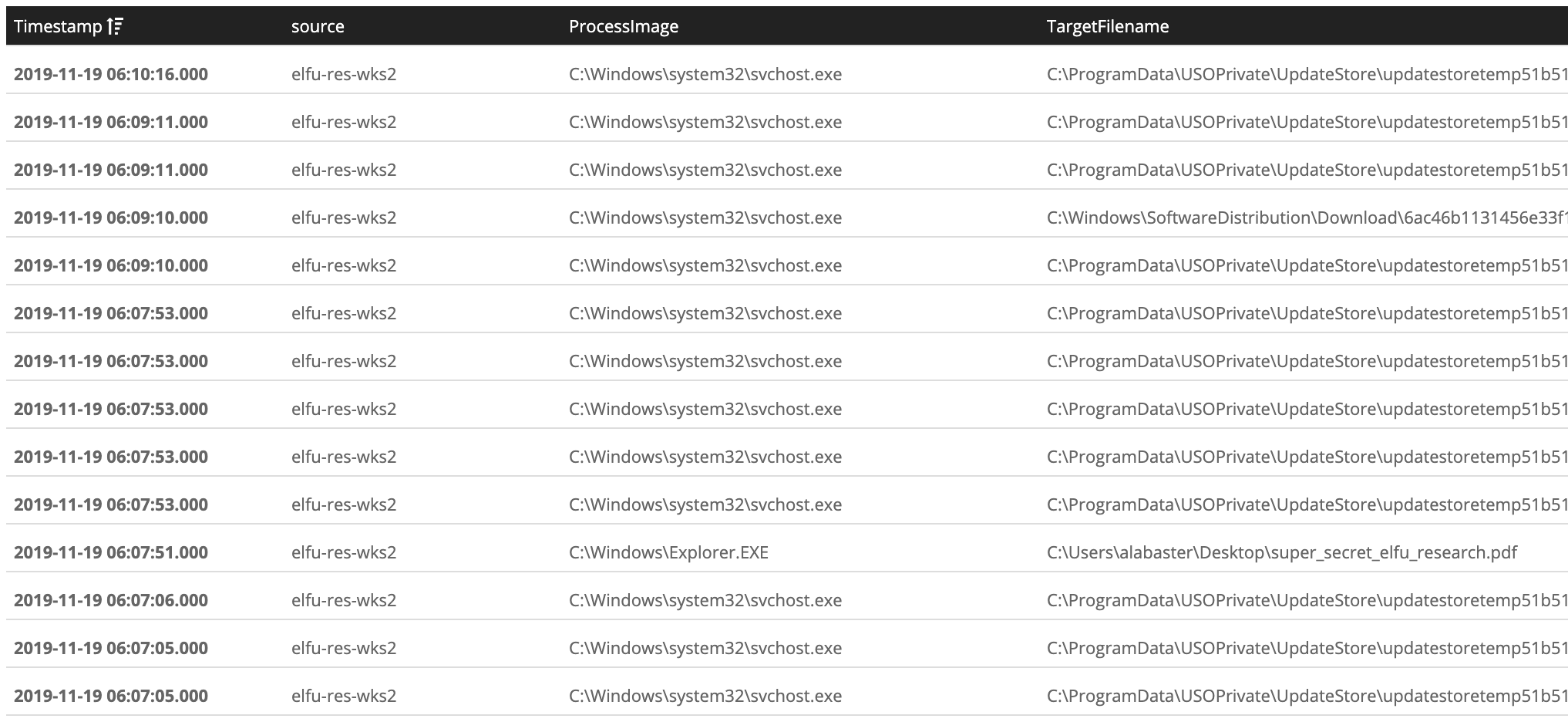1568x722 pixels.
Task: Select elfu-res-wks2 source on Explorer.EXE row
Action: pyautogui.click(x=344, y=552)
